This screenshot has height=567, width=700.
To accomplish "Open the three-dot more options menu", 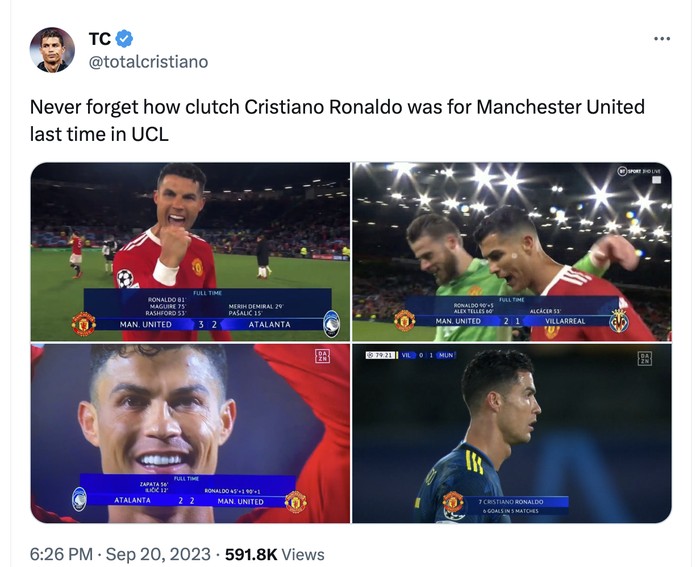I will click(662, 39).
